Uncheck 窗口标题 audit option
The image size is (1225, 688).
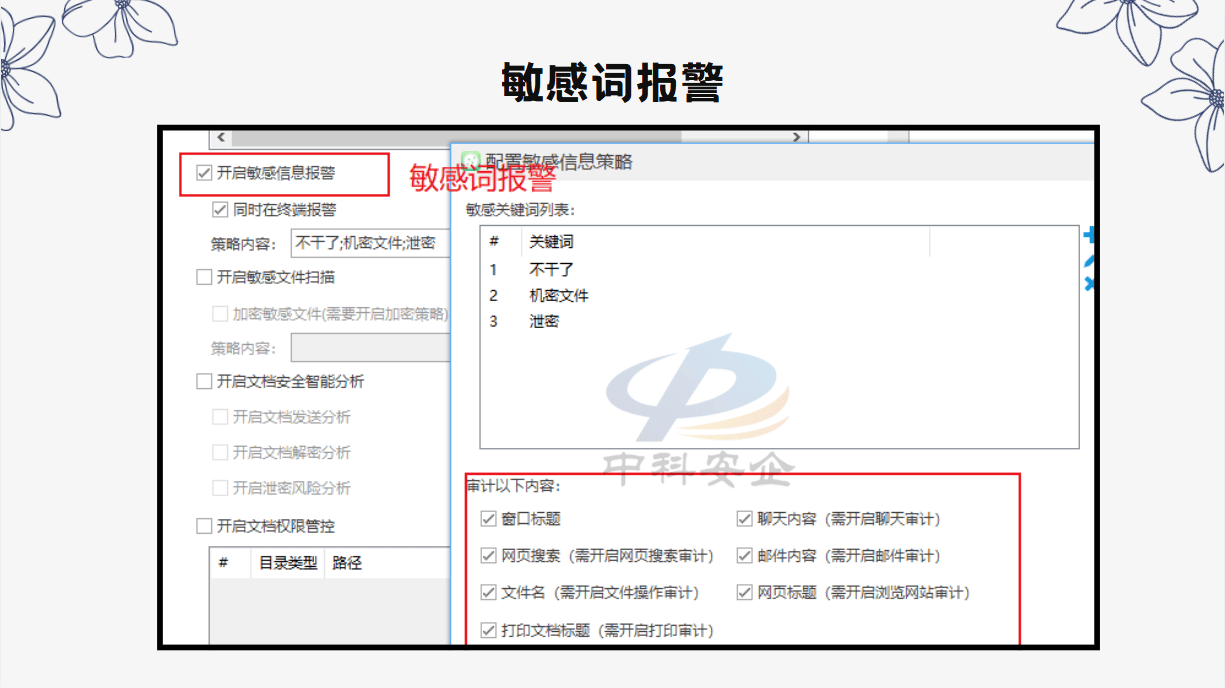[x=489, y=519]
